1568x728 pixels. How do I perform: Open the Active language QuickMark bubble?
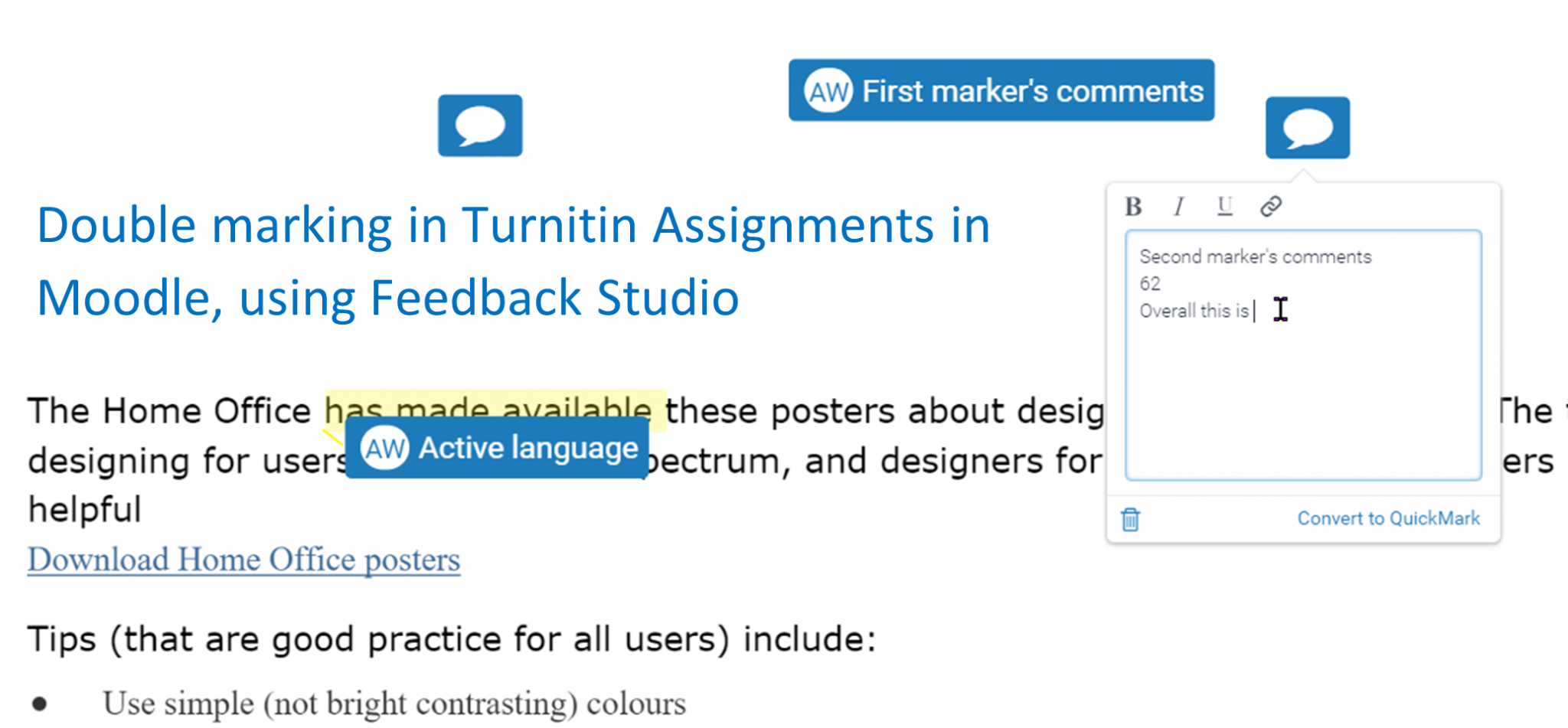click(496, 449)
